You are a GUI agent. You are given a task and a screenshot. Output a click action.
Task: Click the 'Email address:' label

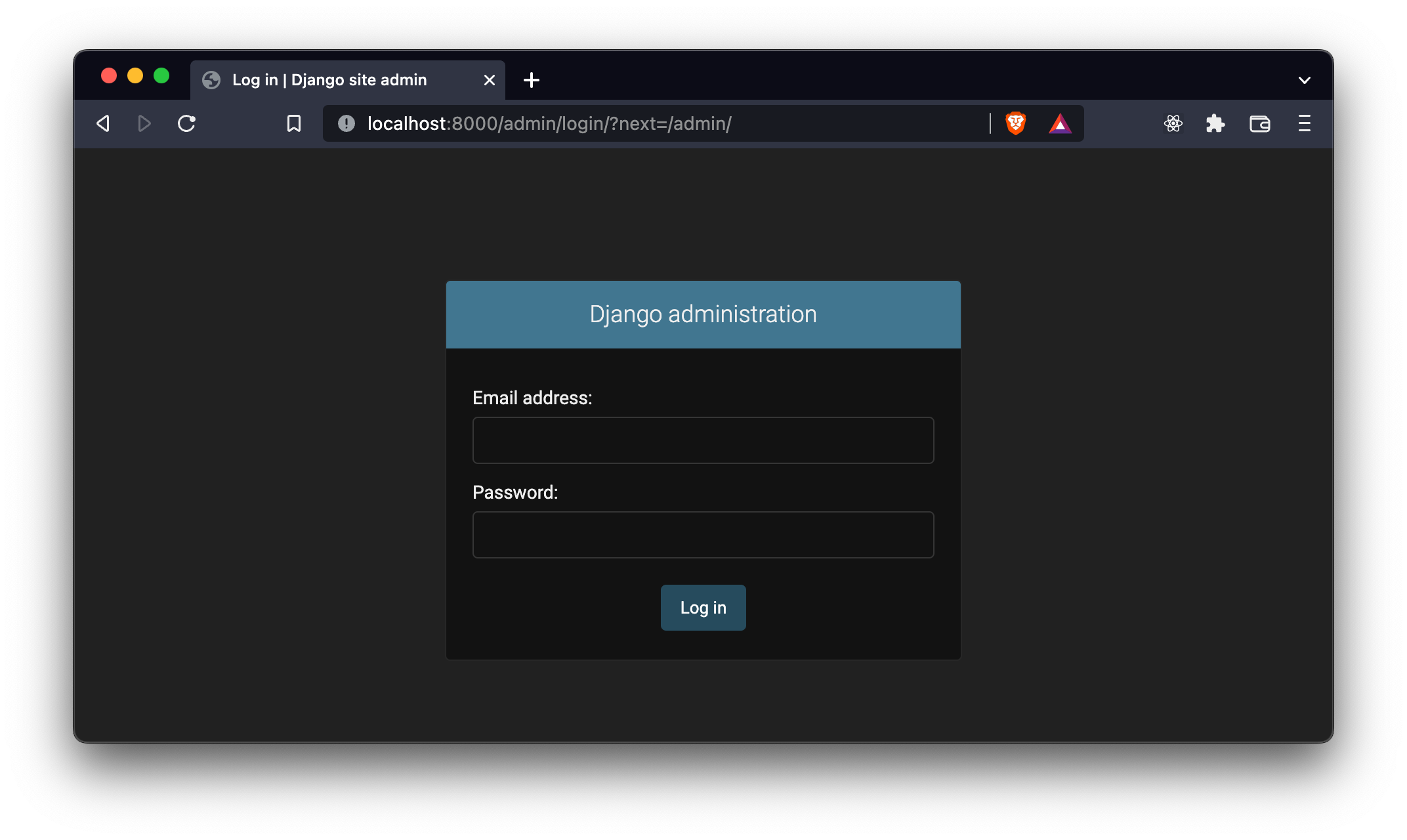click(532, 398)
